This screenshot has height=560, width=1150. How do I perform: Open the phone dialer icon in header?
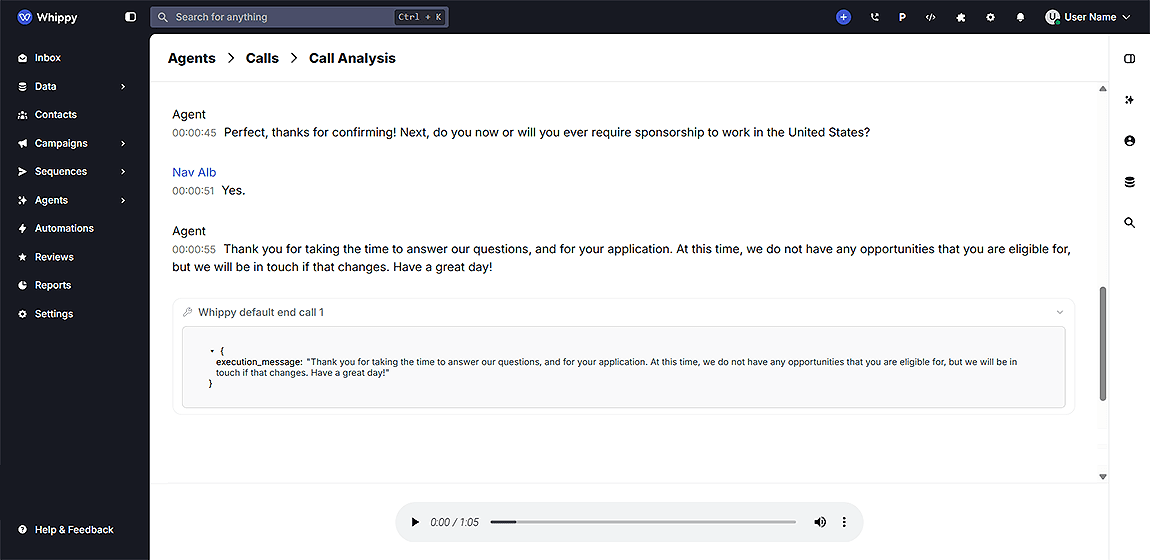(x=874, y=17)
